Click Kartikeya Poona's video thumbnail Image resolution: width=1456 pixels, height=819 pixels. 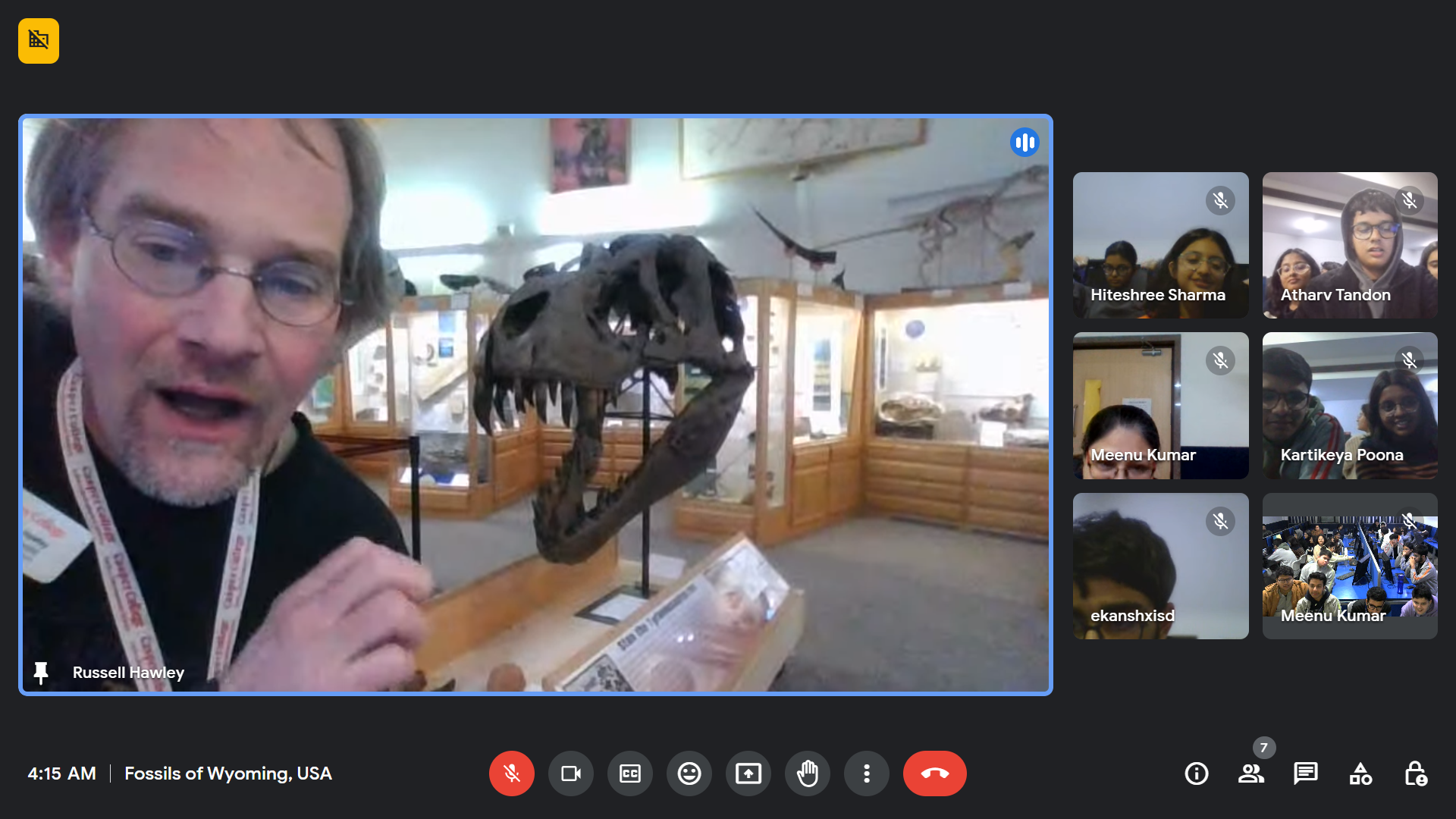click(1350, 406)
